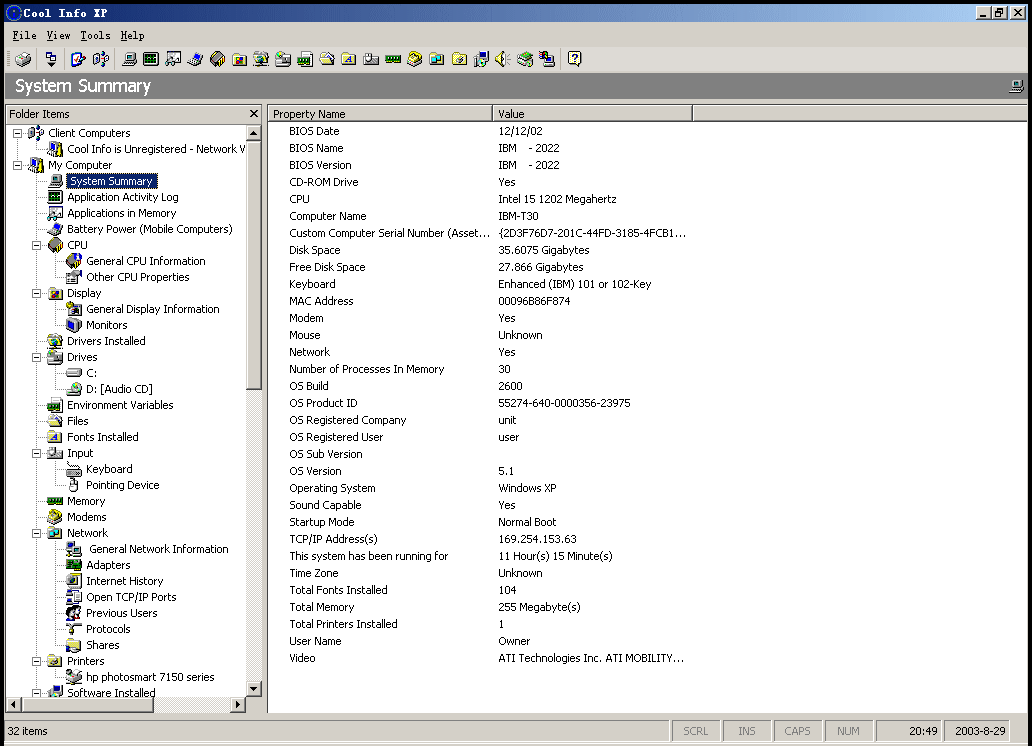Collapse the Client Computers tree node
The width and height of the screenshot is (1032, 746).
(18, 133)
